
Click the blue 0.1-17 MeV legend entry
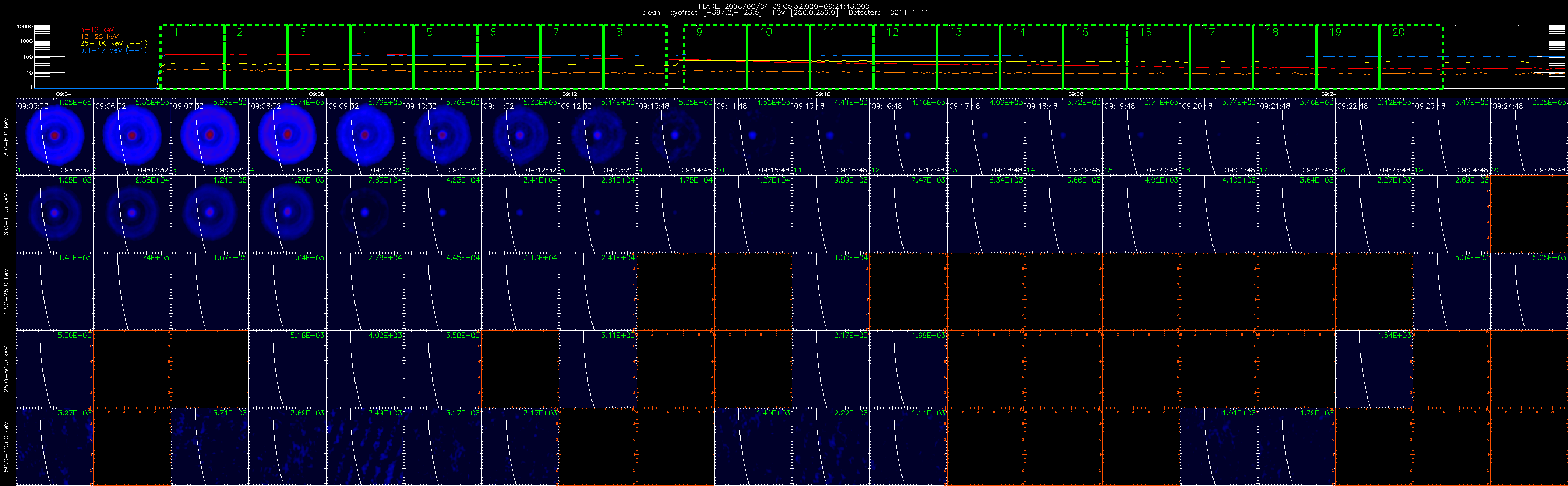(114, 50)
